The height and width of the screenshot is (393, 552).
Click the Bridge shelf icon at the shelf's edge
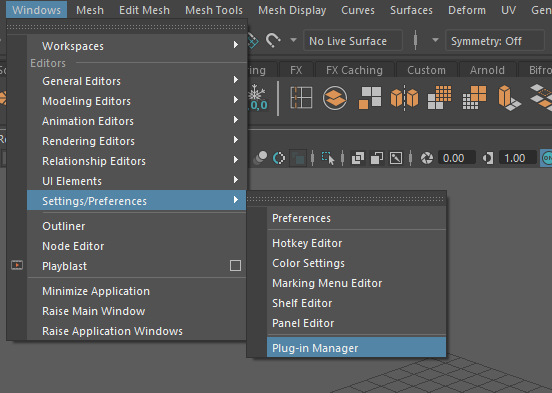(541, 98)
